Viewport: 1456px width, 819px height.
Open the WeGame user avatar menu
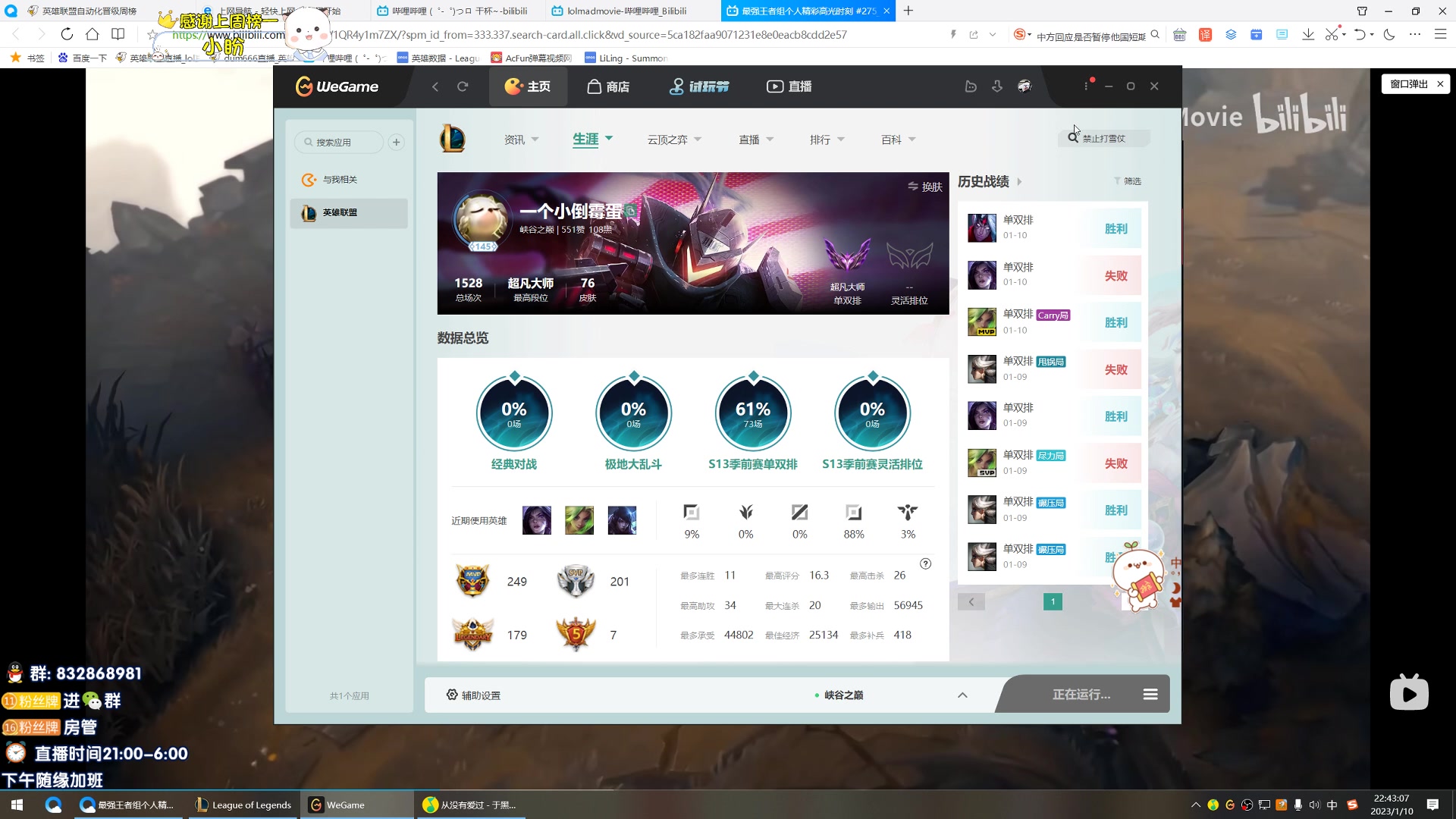[x=1025, y=86]
